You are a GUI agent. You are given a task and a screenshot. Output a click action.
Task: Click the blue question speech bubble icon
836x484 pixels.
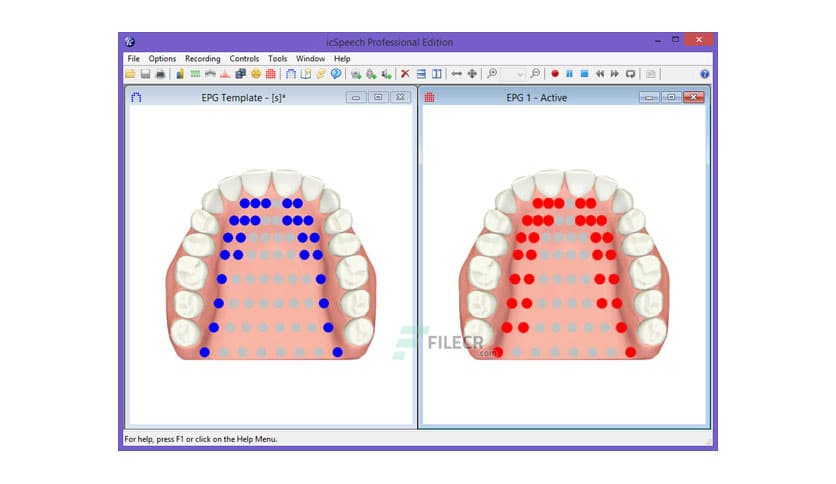coord(336,74)
